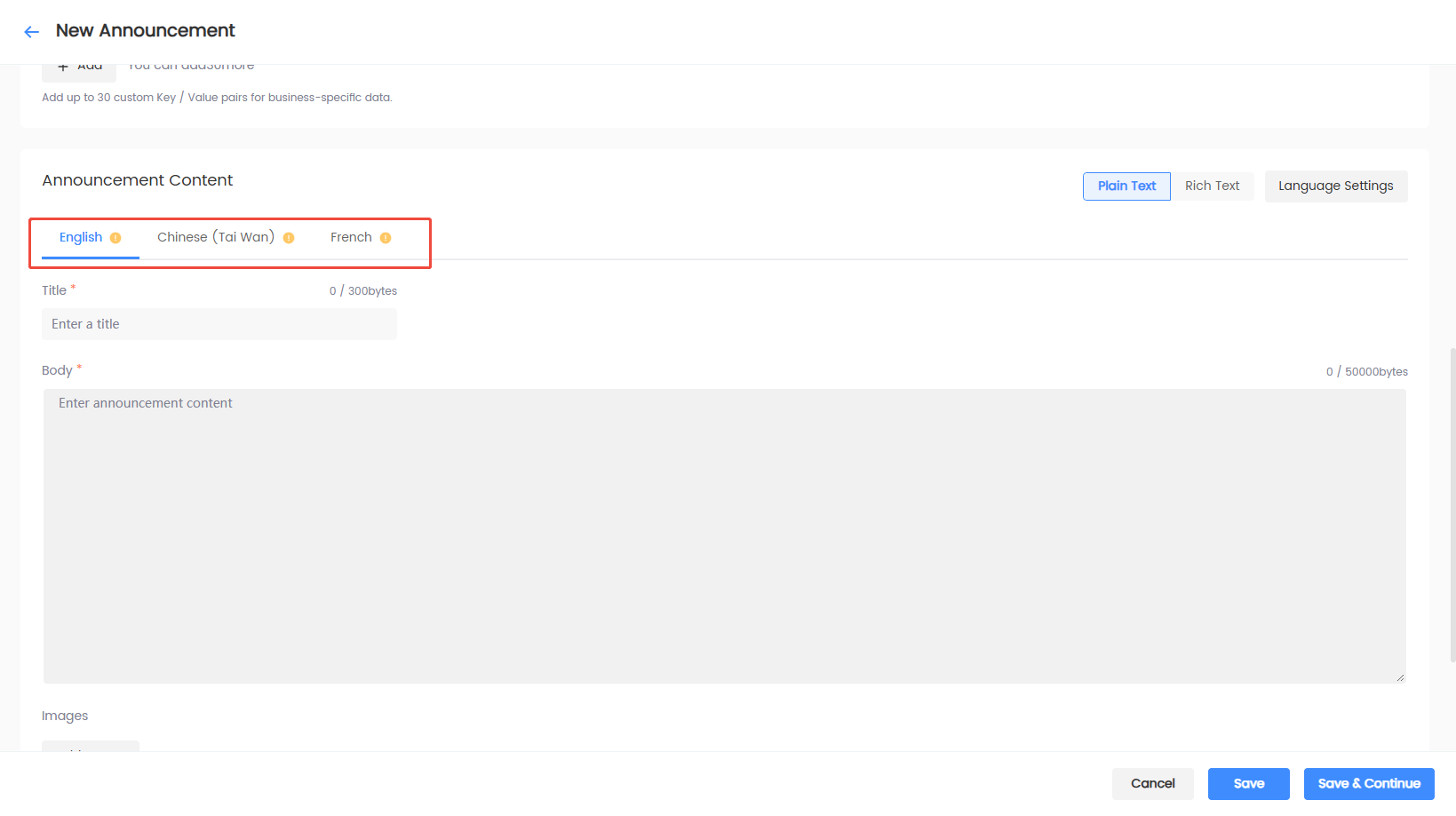
Task: Open Language Settings
Action: pos(1336,186)
